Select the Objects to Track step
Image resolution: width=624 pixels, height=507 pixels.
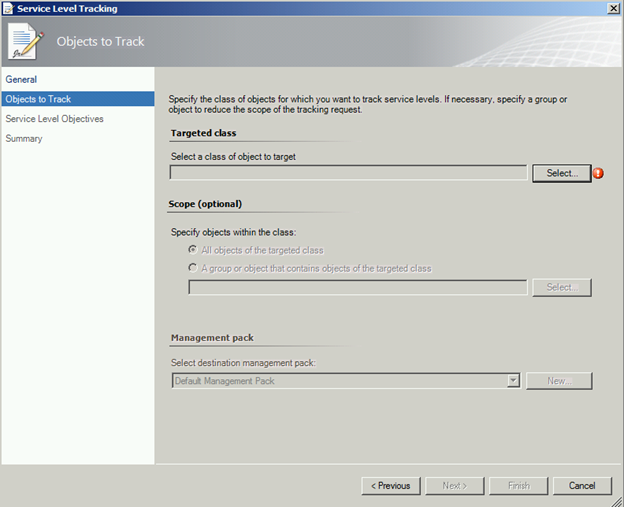pos(78,99)
